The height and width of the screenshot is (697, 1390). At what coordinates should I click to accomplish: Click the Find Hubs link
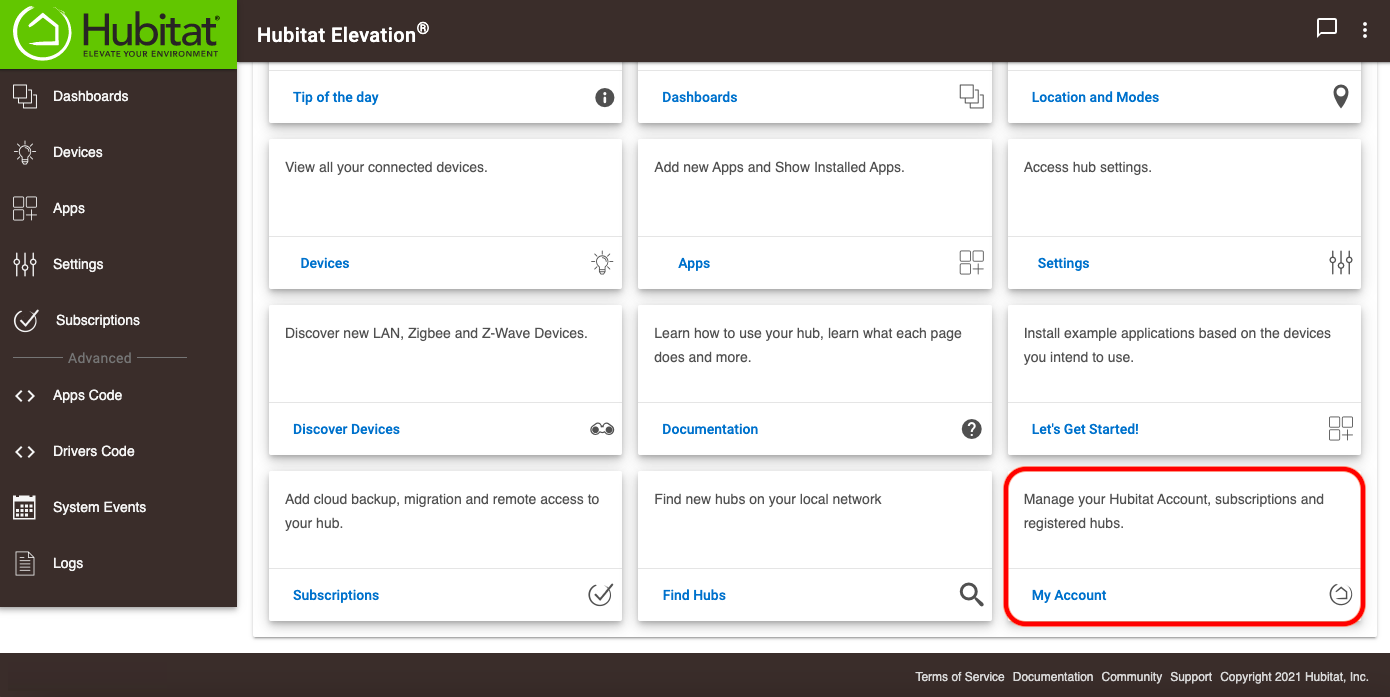[x=694, y=595]
